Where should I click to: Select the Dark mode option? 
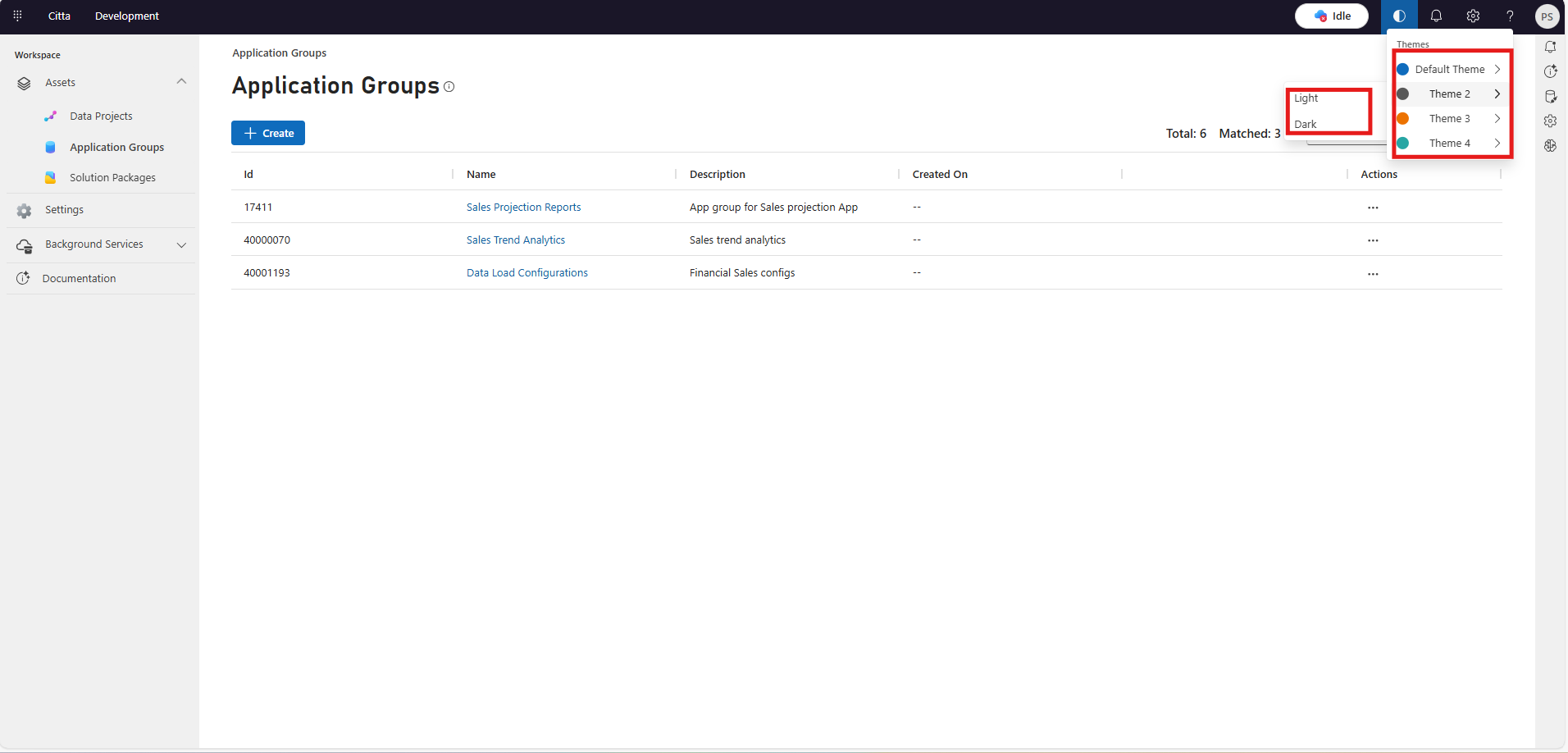(x=1306, y=125)
